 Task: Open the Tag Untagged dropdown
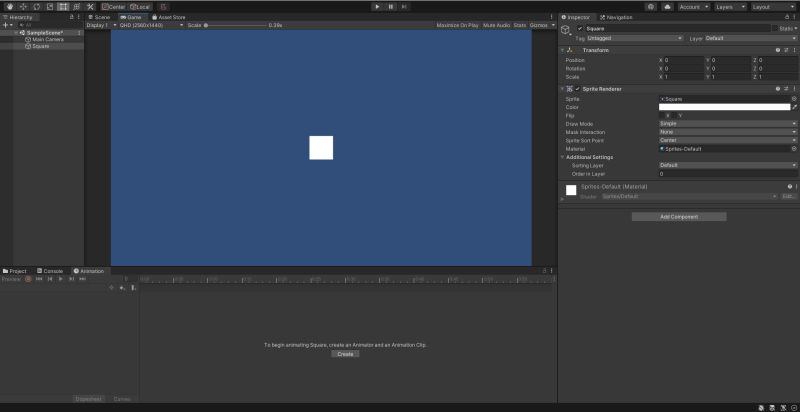(635, 38)
